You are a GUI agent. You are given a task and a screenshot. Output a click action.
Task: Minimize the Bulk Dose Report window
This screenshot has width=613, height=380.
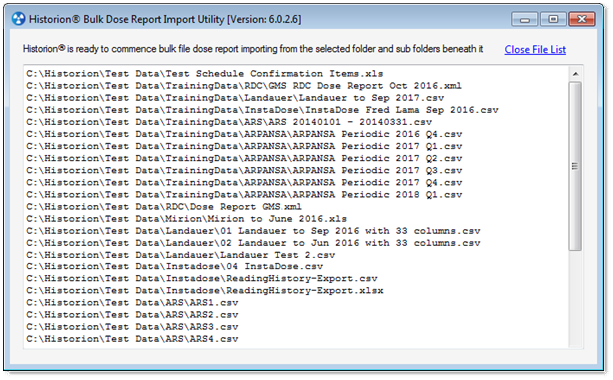pos(525,19)
